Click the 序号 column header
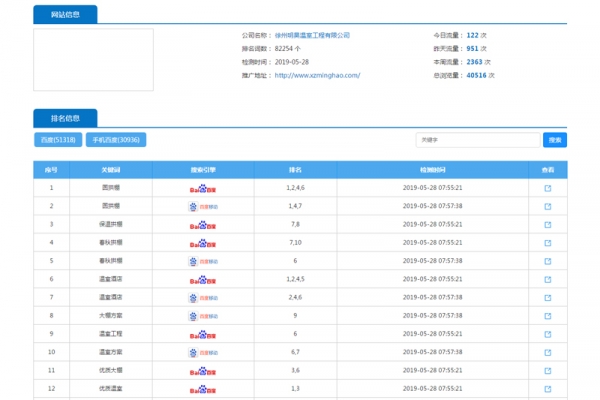 (x=51, y=170)
